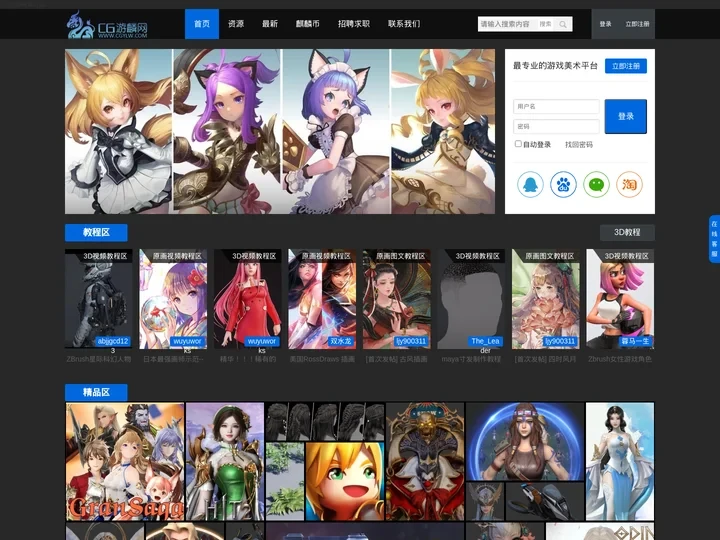Image resolution: width=720 pixels, height=540 pixels.
Task: Log in with the WeChat icon
Action: coord(596,185)
